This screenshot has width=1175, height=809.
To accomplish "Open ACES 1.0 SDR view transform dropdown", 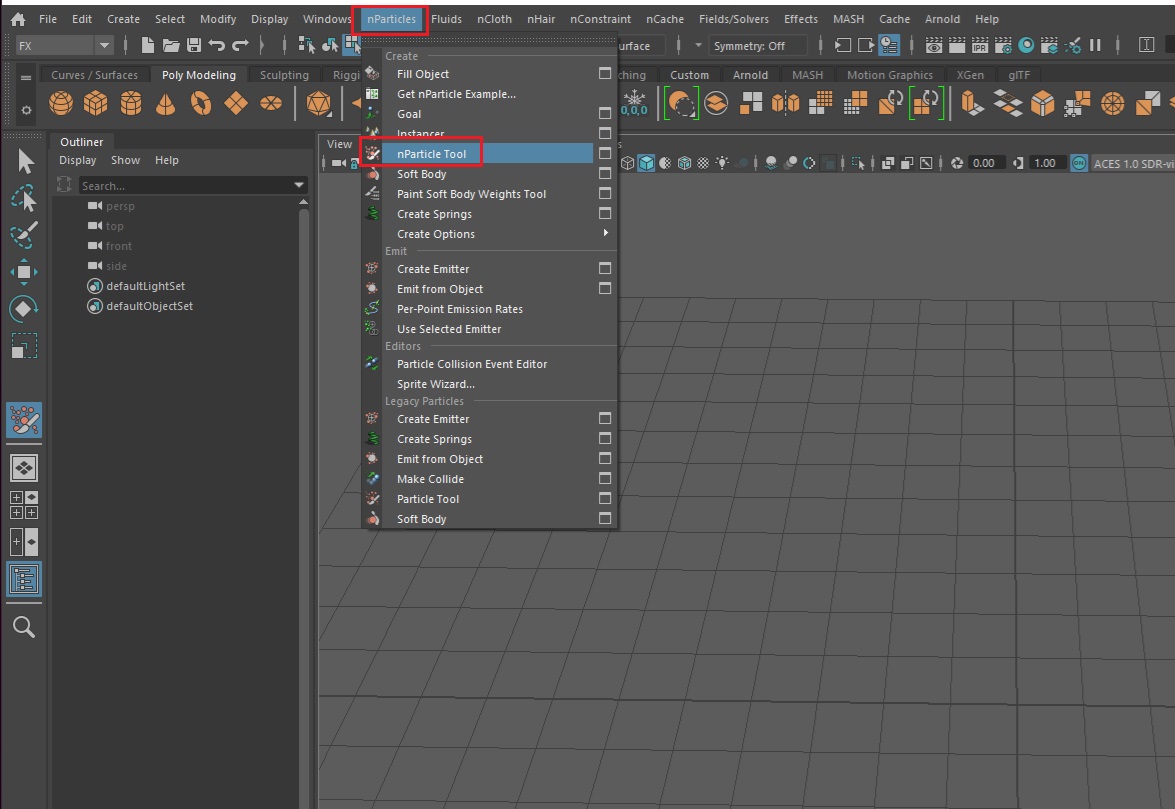I will pos(1133,163).
